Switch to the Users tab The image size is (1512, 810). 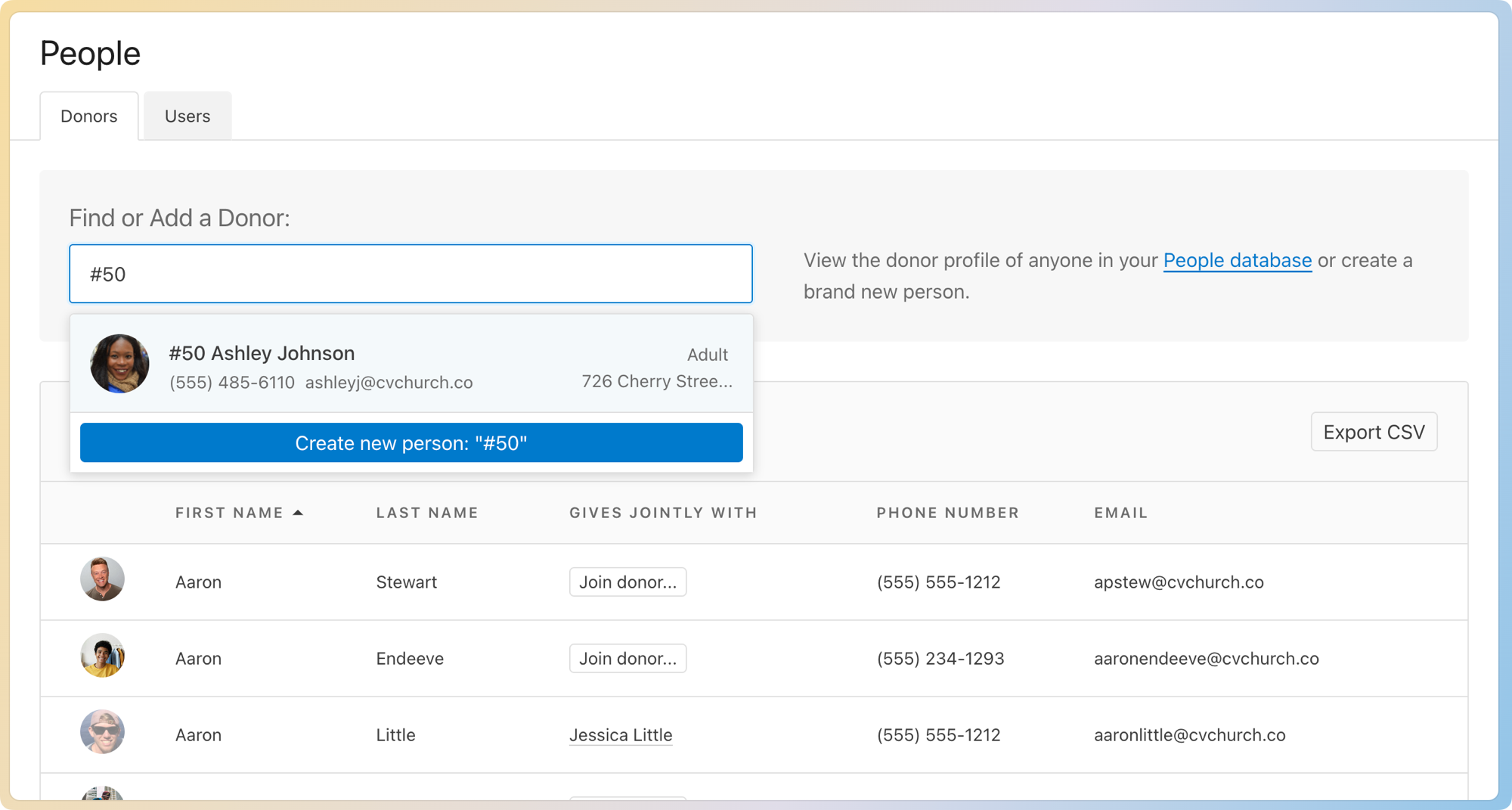click(x=187, y=116)
